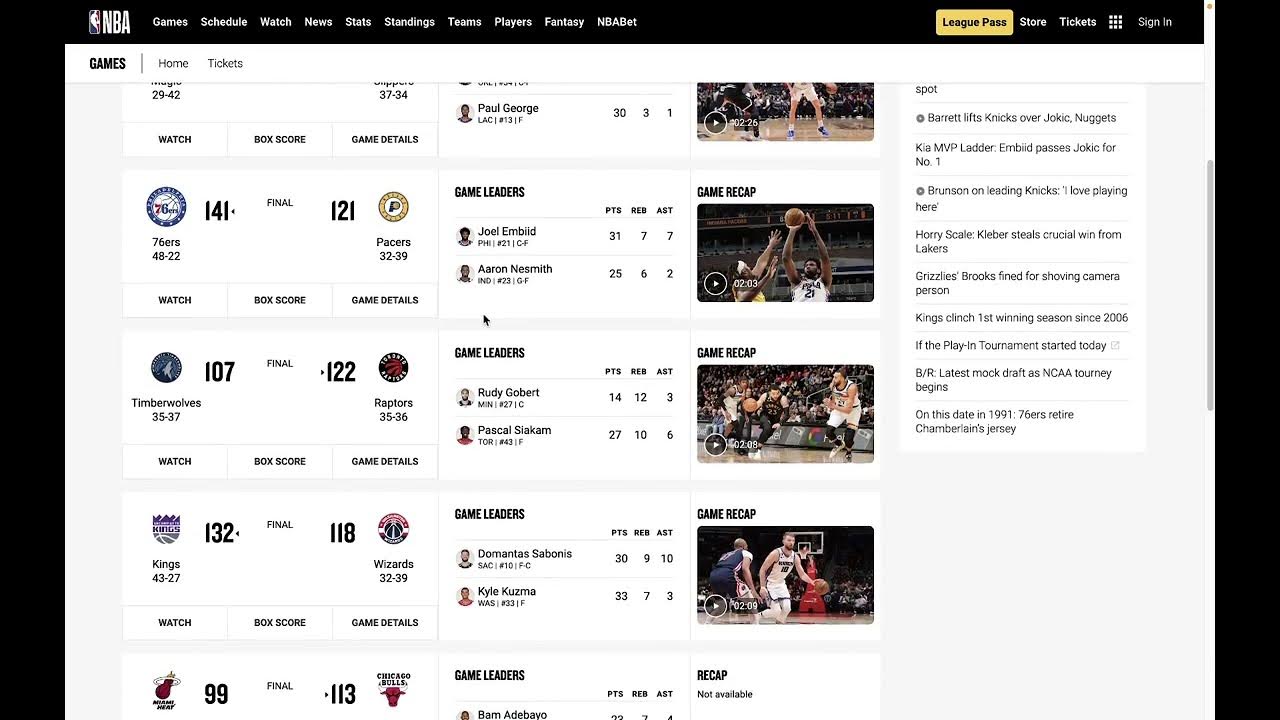Open the Watch menu item
Screen dimensions: 1280x720
276,22
